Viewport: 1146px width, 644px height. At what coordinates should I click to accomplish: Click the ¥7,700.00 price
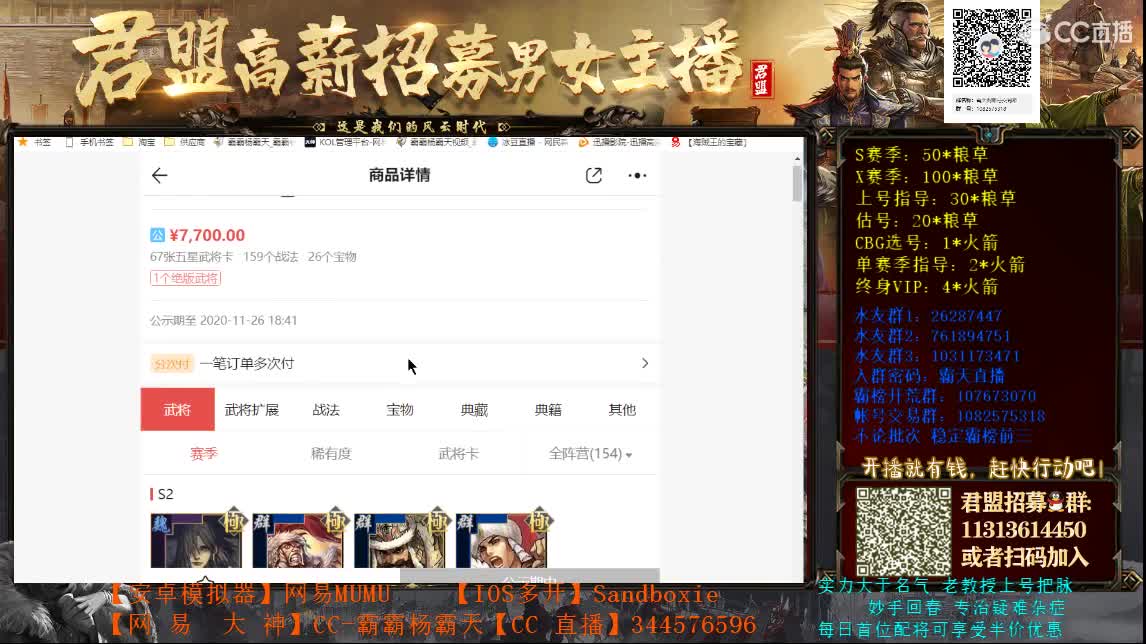[x=208, y=235]
